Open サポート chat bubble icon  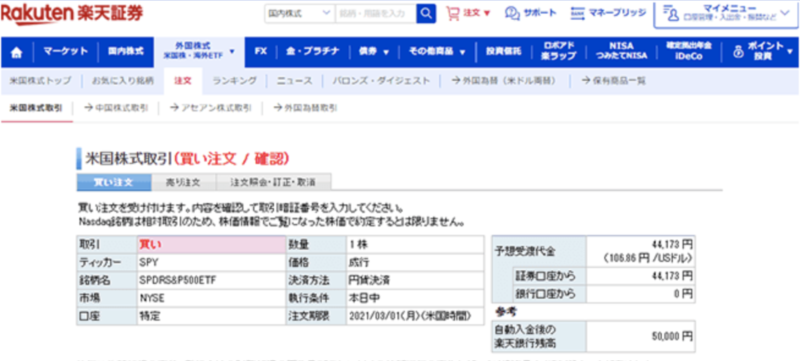coord(512,13)
